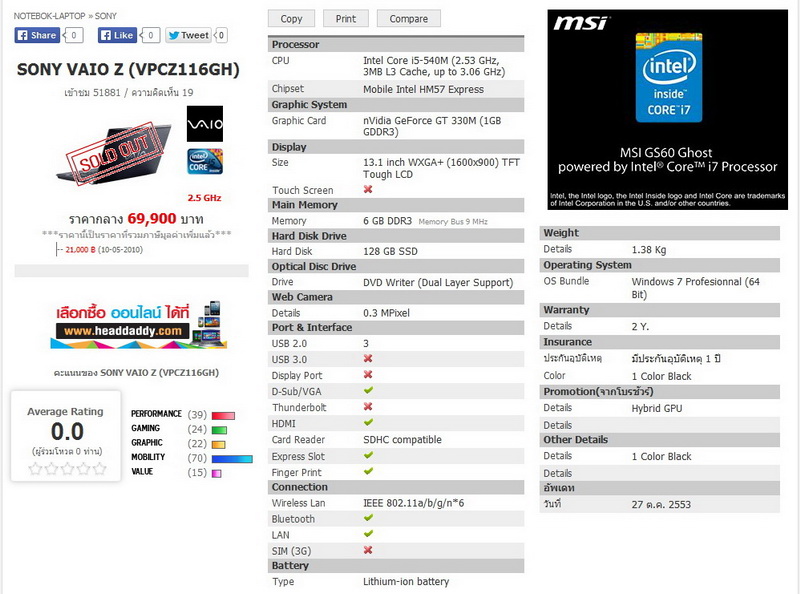The height and width of the screenshot is (594, 800).
Task: Click the Touch Screen red cross icon
Action: (368, 189)
